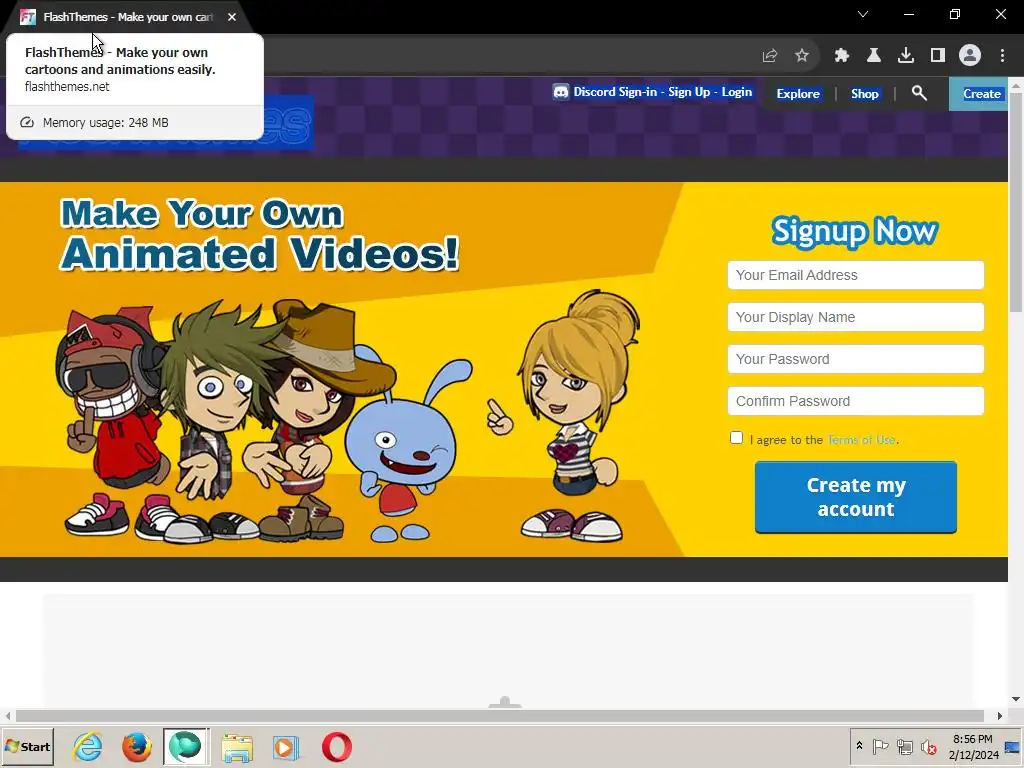Open the Terms of Use link
The height and width of the screenshot is (768, 1024).
861,440
